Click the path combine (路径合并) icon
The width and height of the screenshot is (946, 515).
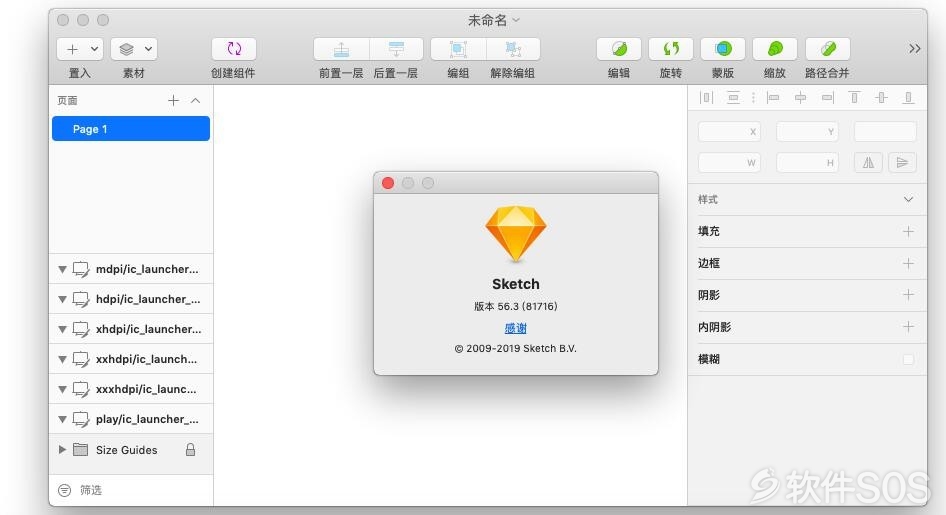click(827, 49)
